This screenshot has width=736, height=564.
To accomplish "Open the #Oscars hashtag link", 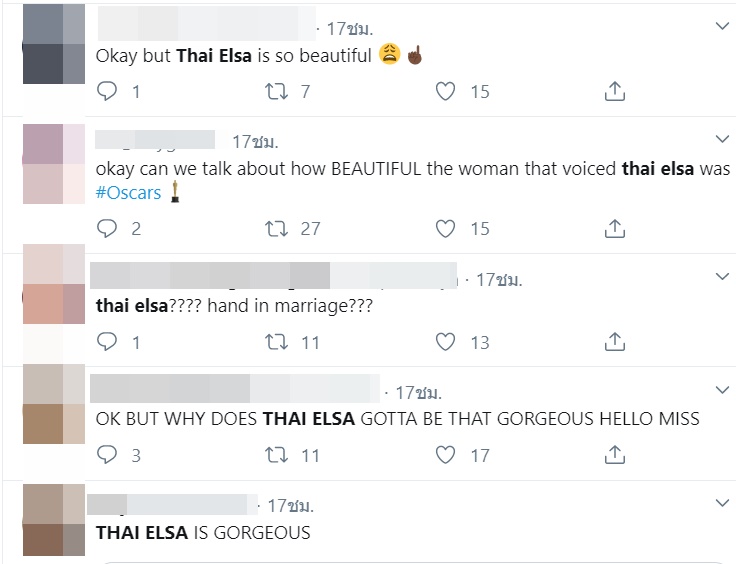I will click(x=128, y=193).
